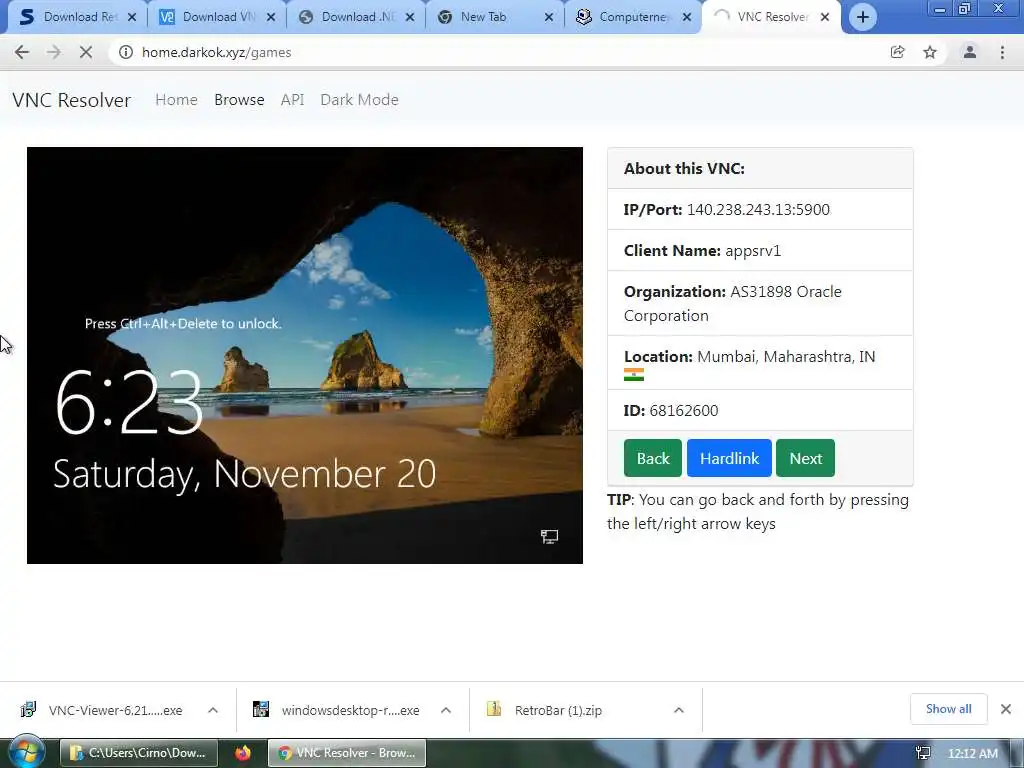Screen dimensions: 1024x768
Task: Select VNC Resolver - Brow... taskbar button
Action: (x=347, y=753)
